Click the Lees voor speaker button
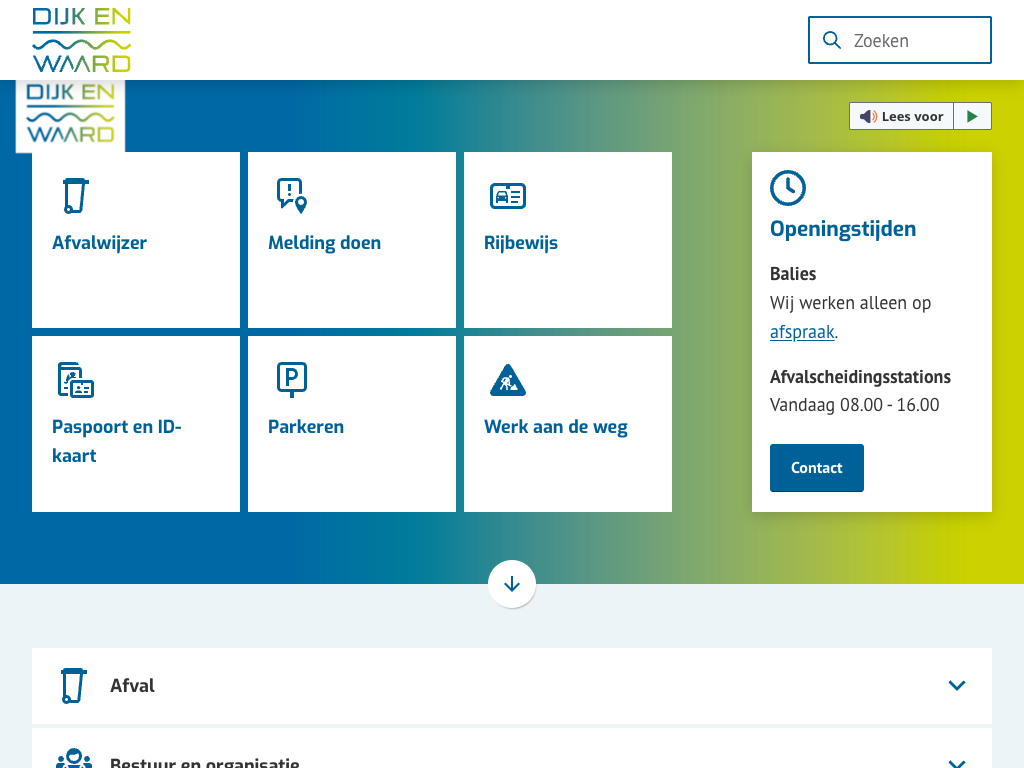 coord(902,116)
